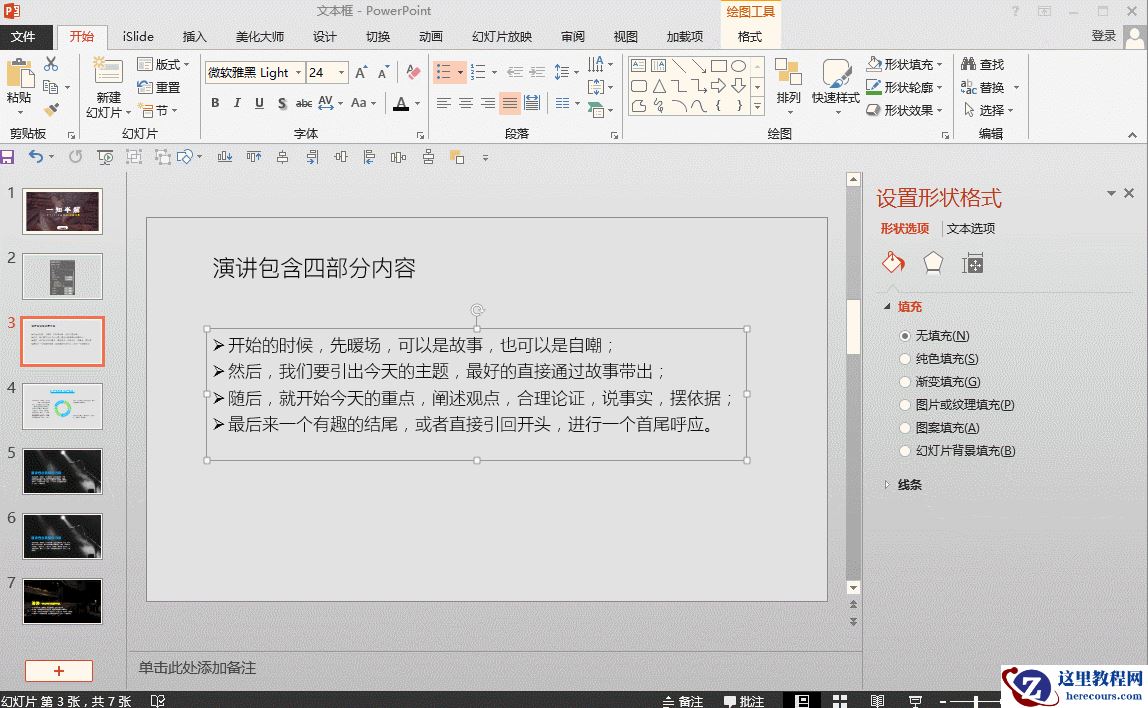Open the font size dropdown
This screenshot has width=1148, height=708.
point(341,73)
